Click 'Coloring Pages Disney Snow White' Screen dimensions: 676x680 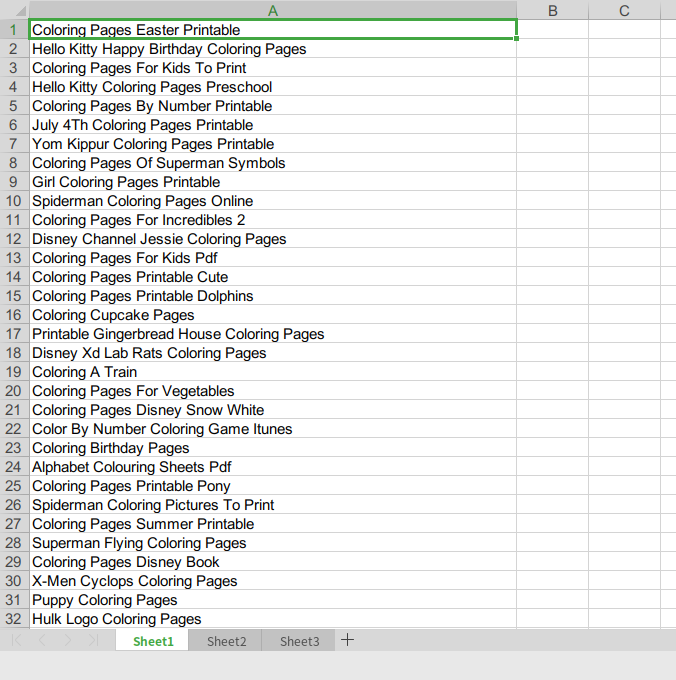click(273, 410)
